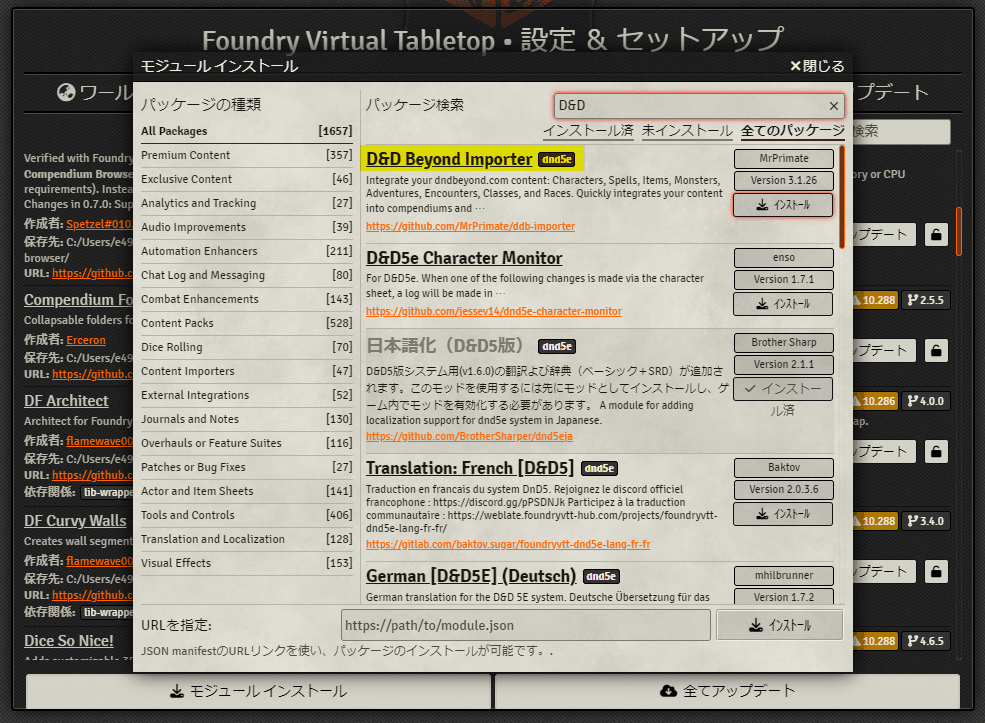
Task: Select Tools and Controls category
Action: point(246,515)
